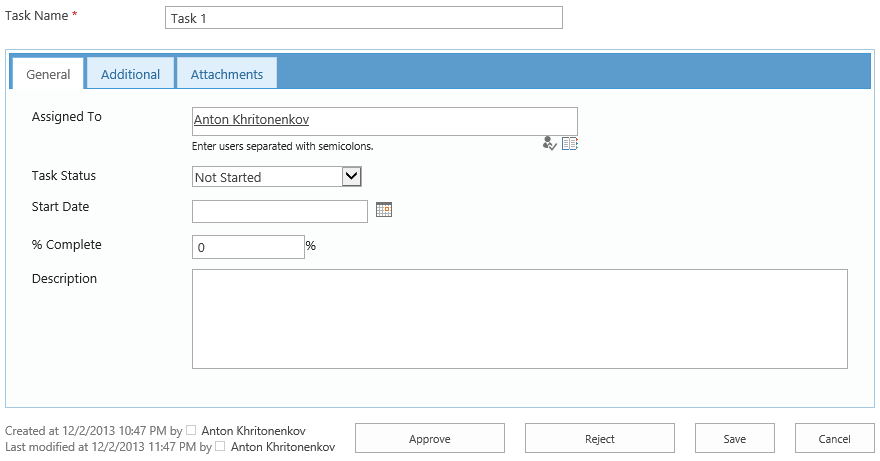Click presence indicator beside the Created by name

[x=192, y=431]
